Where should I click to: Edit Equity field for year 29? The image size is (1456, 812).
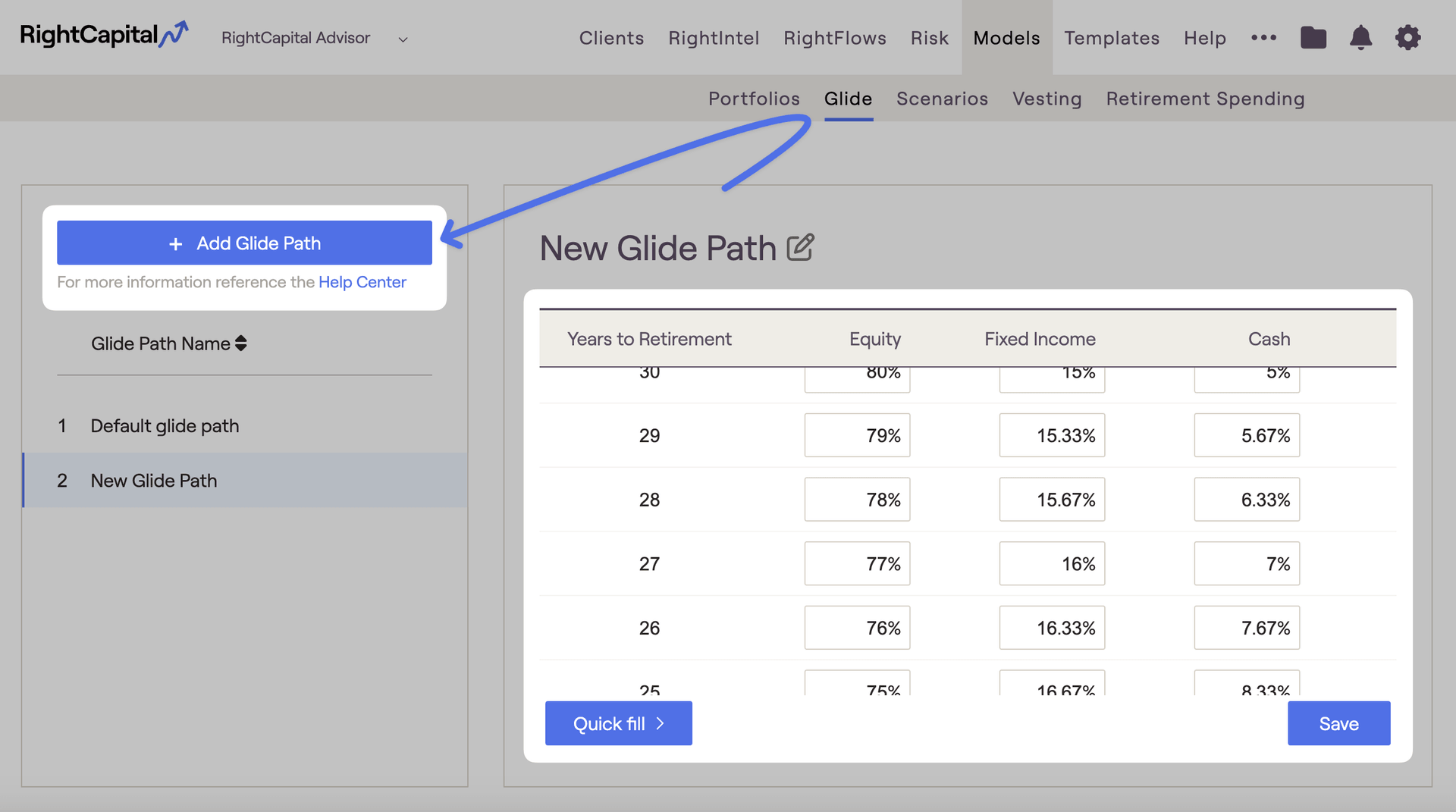click(857, 435)
